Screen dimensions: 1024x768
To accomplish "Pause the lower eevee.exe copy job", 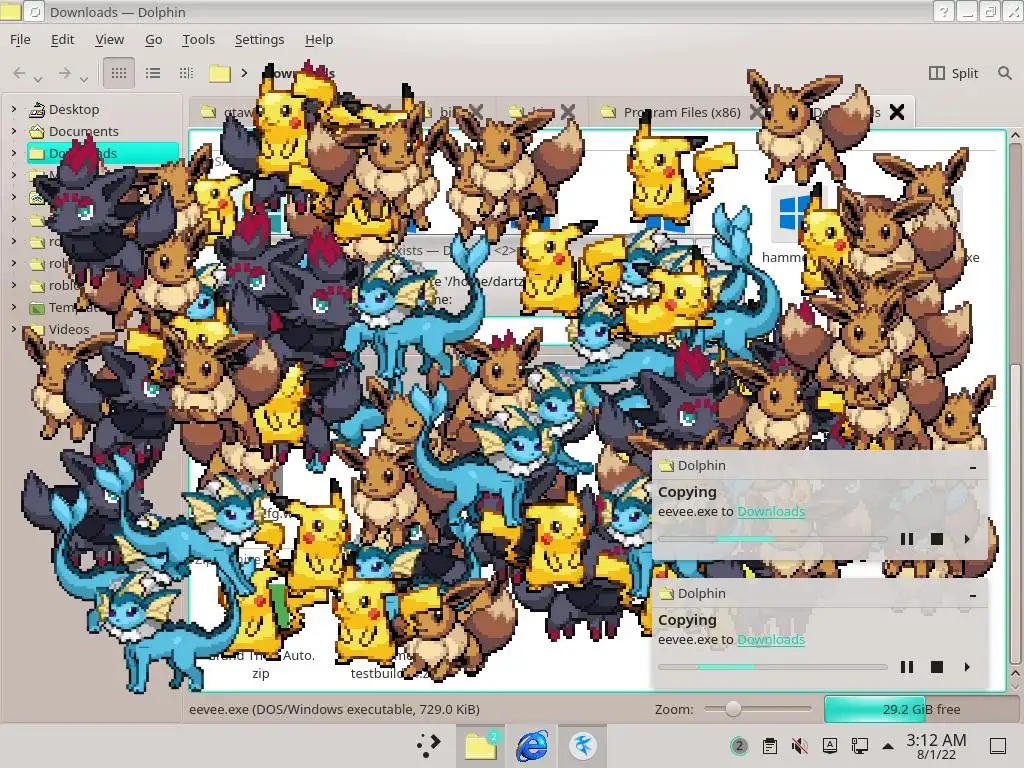I will [906, 667].
